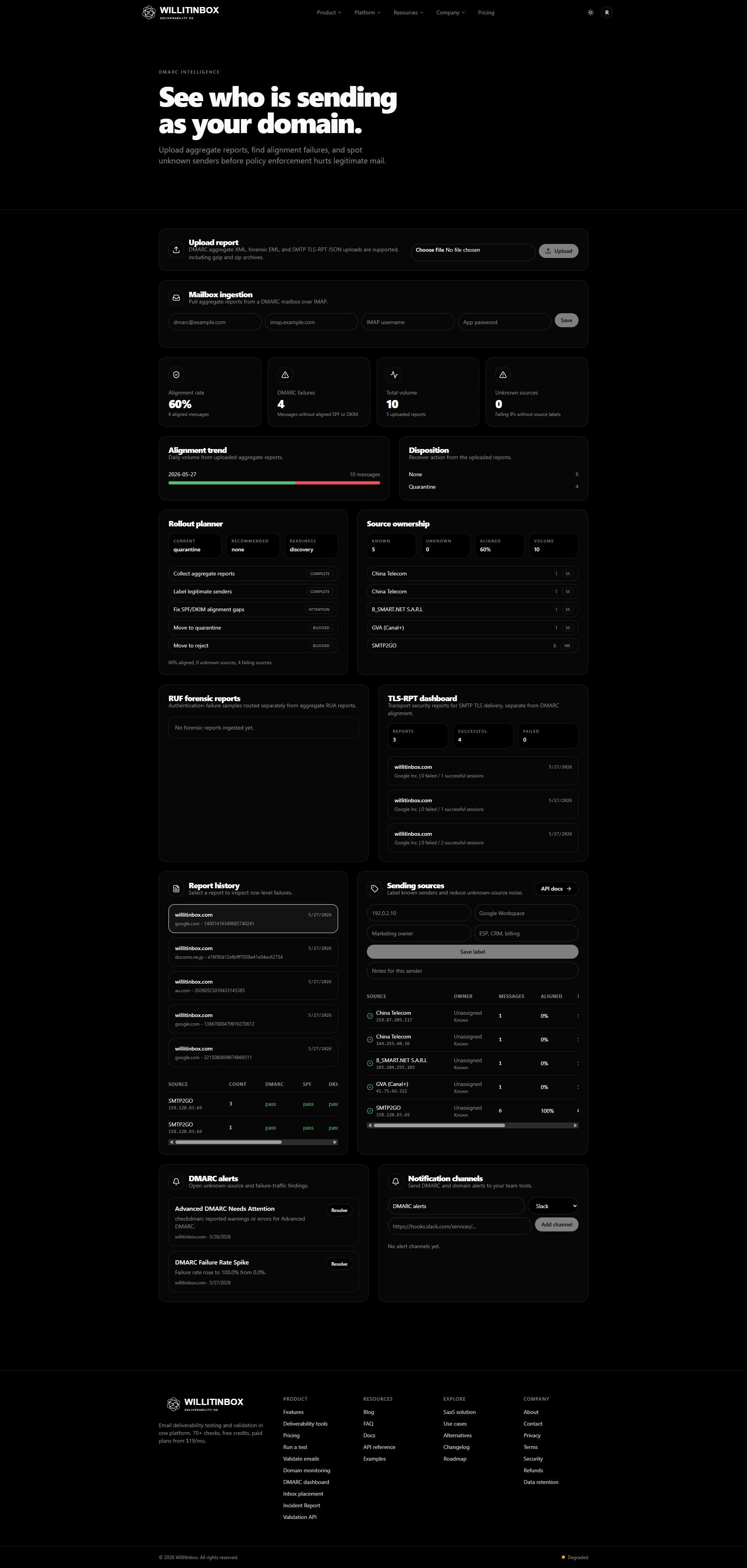Focus the IMAP username field
The width and height of the screenshot is (747, 1568).
pyautogui.click(x=408, y=322)
